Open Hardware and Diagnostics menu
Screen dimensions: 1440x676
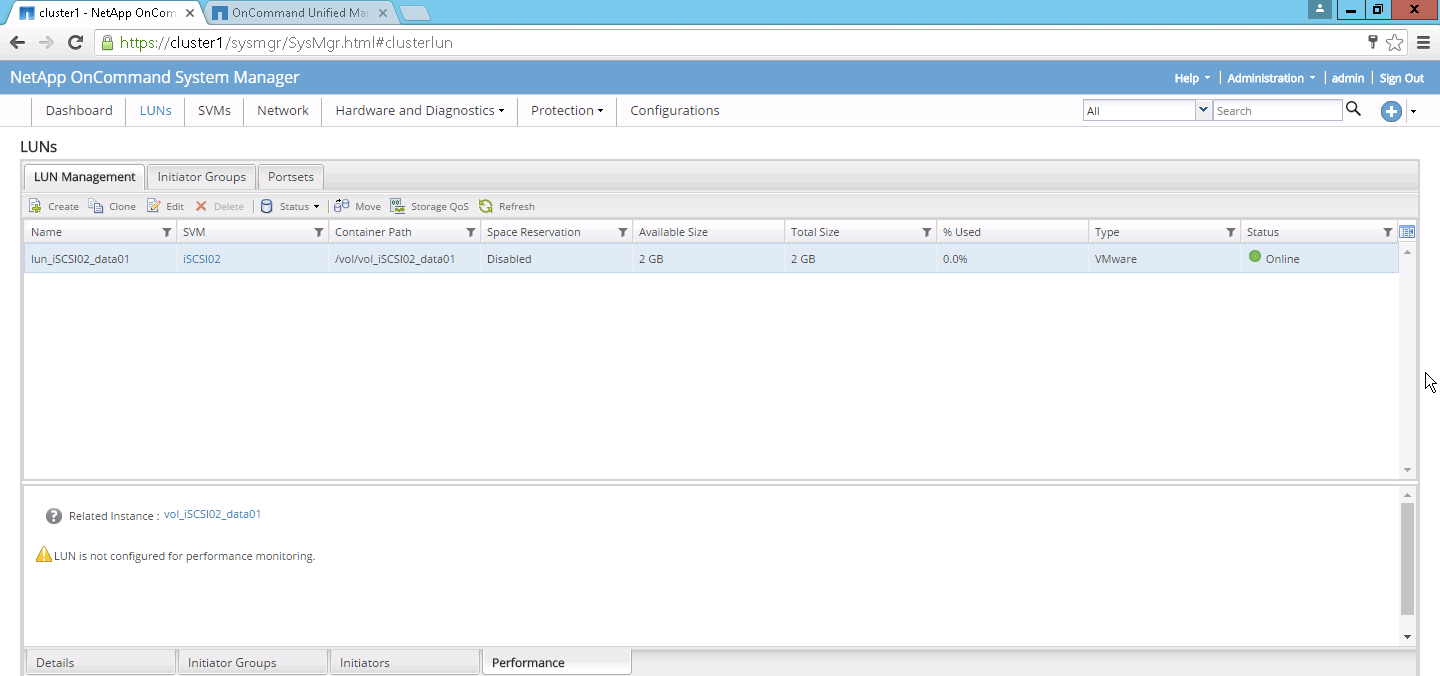419,111
